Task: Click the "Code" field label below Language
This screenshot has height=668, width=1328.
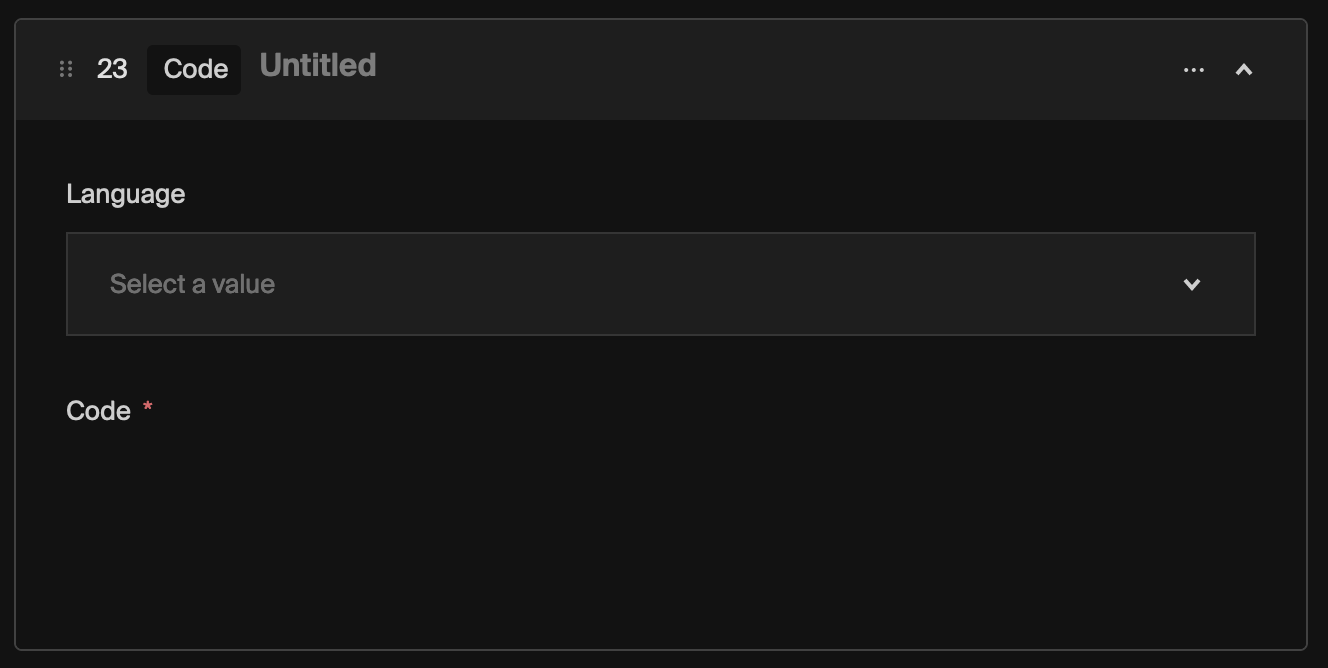Action: [98, 411]
